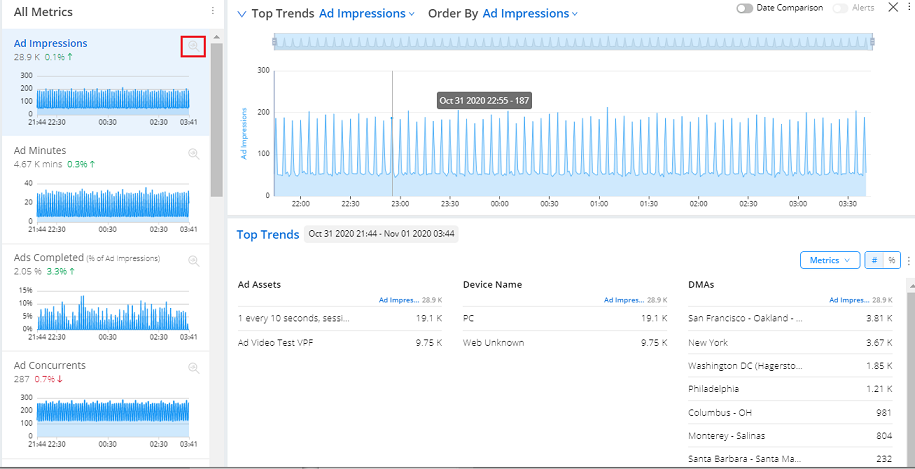Zoom into the Ad Impressions metric
Viewport: 915px width, 469px height.
pyautogui.click(x=194, y=46)
